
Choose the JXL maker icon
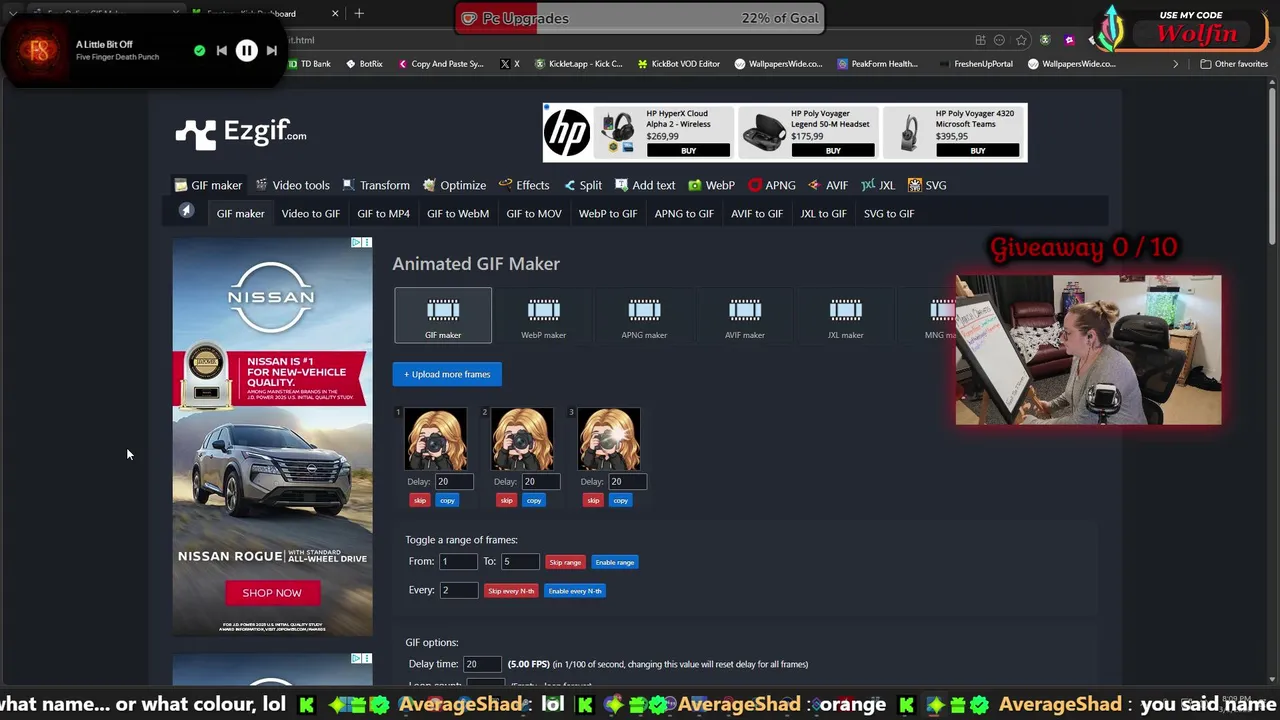845,316
